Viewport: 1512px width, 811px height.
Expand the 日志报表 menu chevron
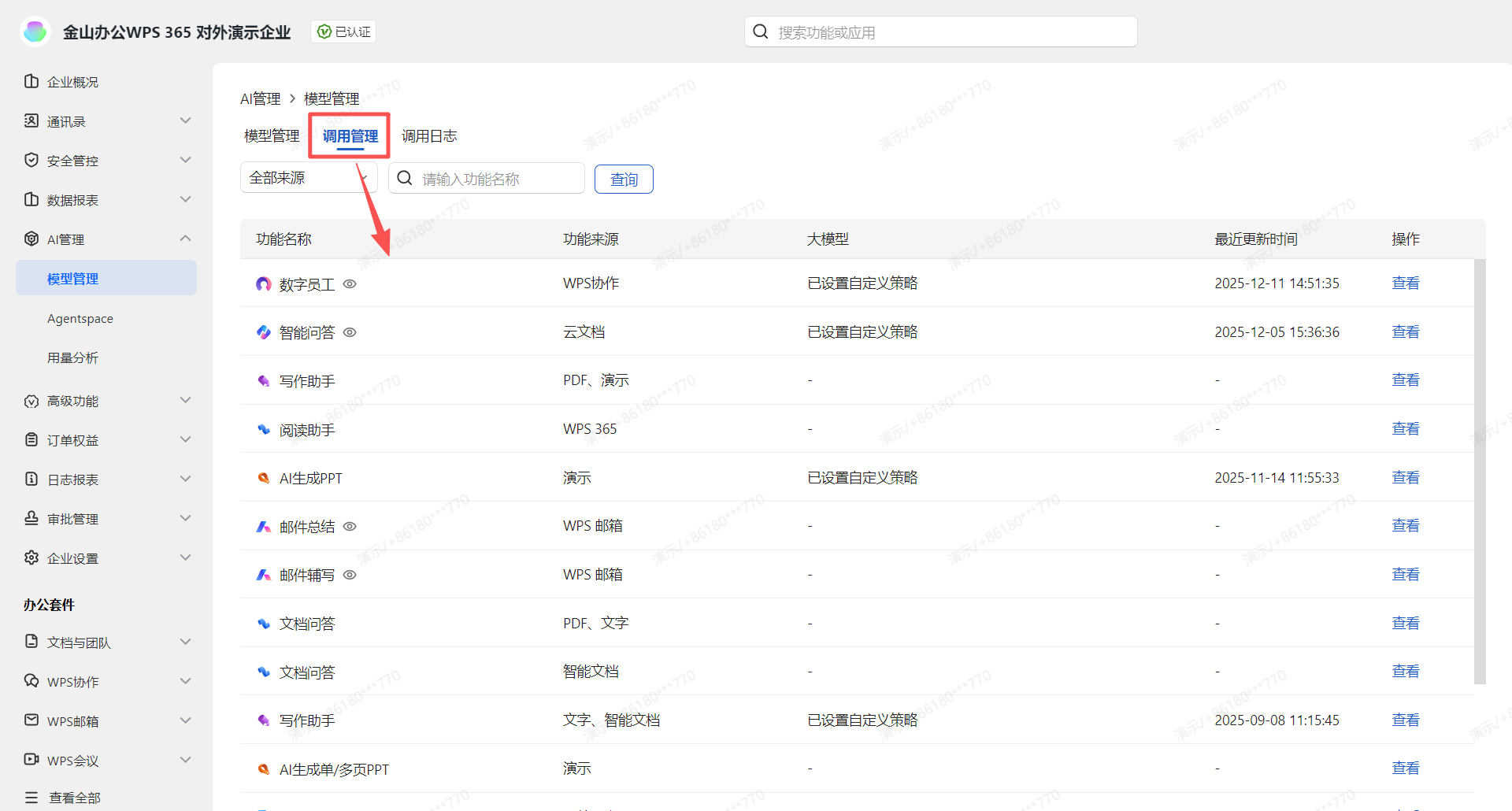point(186,479)
